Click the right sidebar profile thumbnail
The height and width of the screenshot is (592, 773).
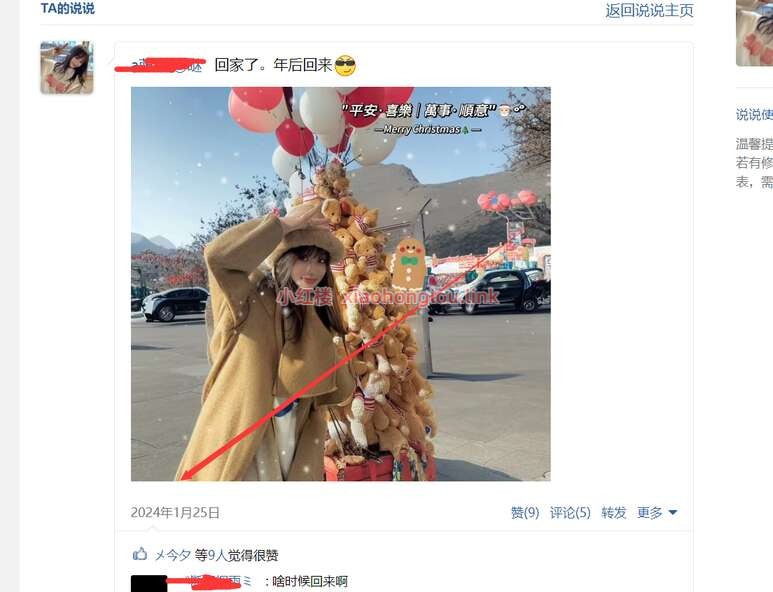(x=754, y=33)
